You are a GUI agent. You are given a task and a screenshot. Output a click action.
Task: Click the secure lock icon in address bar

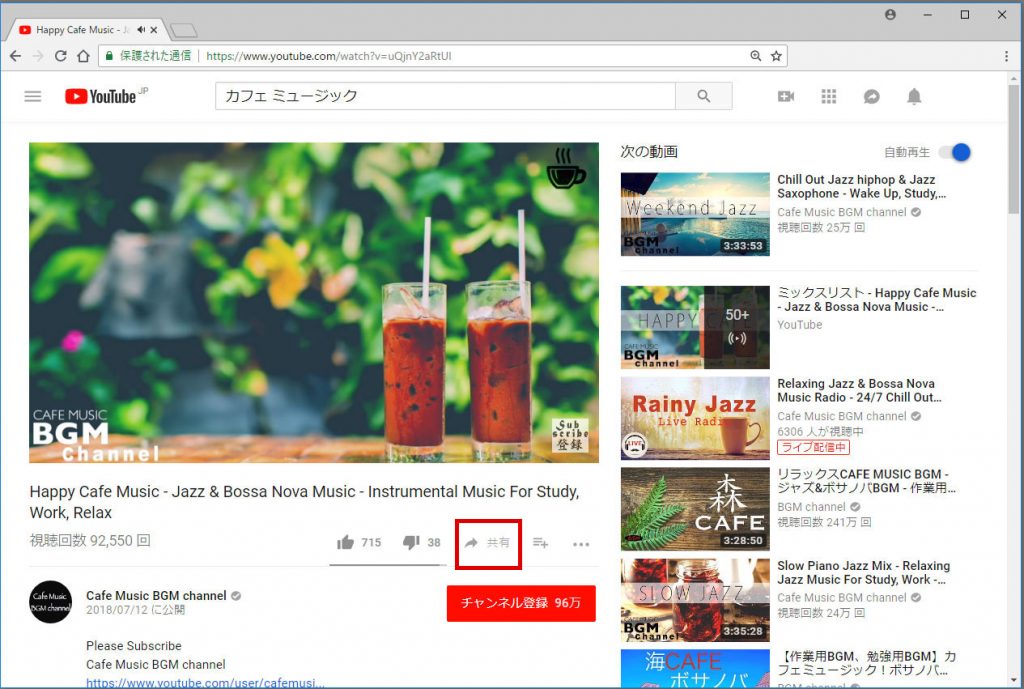[x=110, y=56]
